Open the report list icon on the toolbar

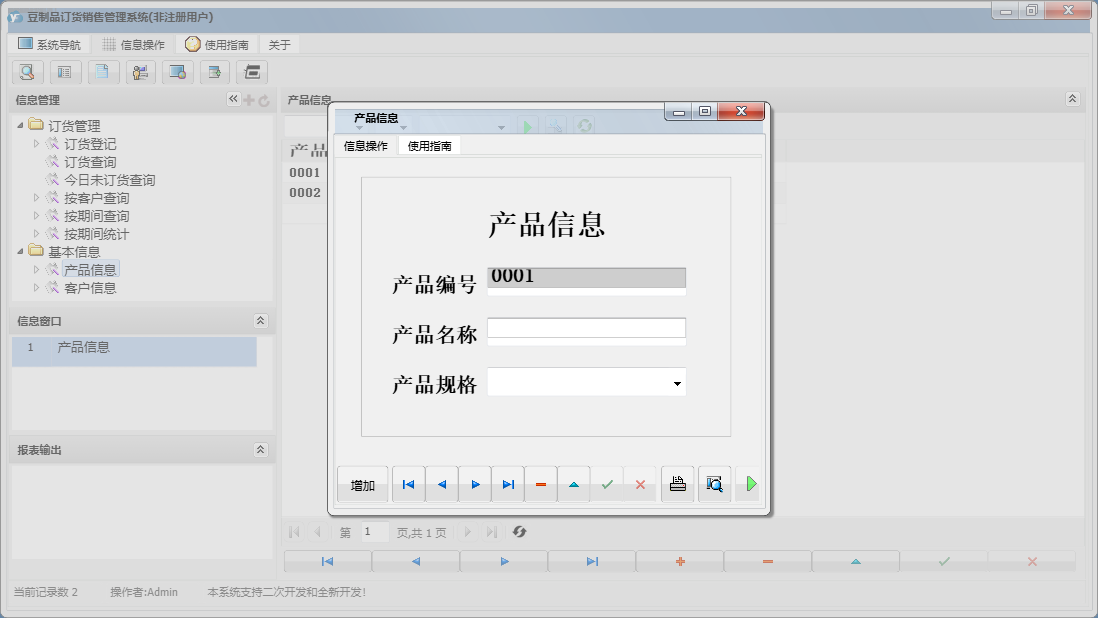pyautogui.click(x=65, y=72)
